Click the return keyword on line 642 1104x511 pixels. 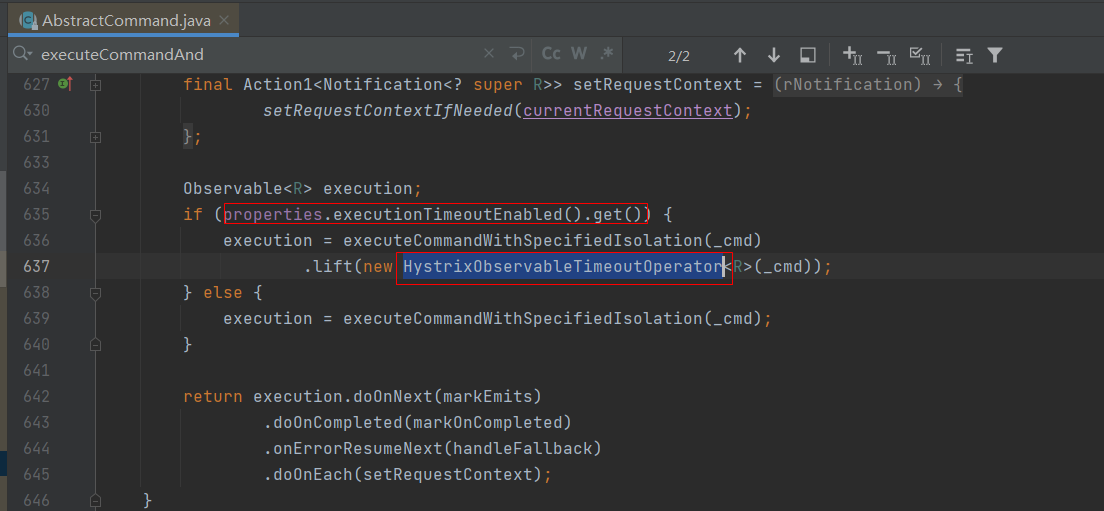tap(213, 396)
